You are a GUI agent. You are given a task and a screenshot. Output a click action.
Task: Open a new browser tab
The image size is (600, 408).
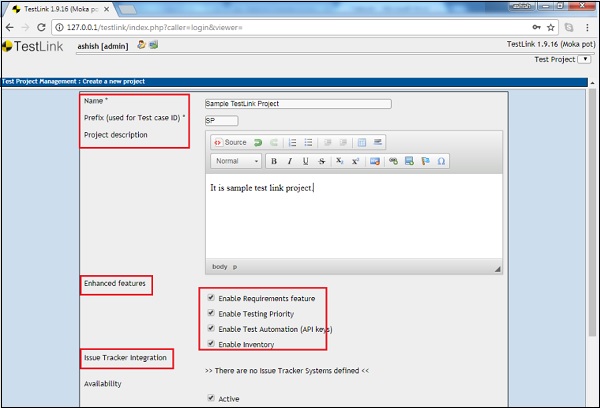[x=127, y=10]
